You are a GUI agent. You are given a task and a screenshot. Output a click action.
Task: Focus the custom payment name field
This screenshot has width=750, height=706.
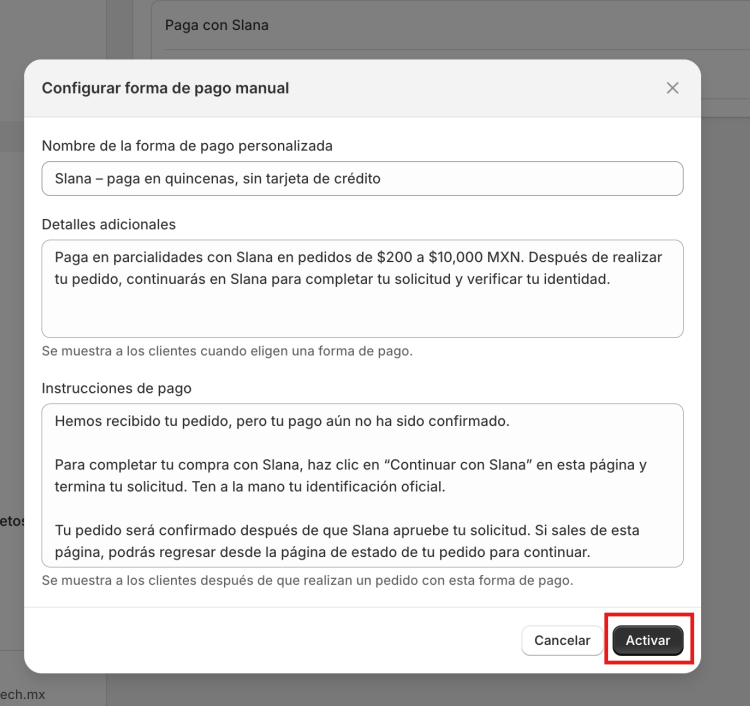coord(362,178)
